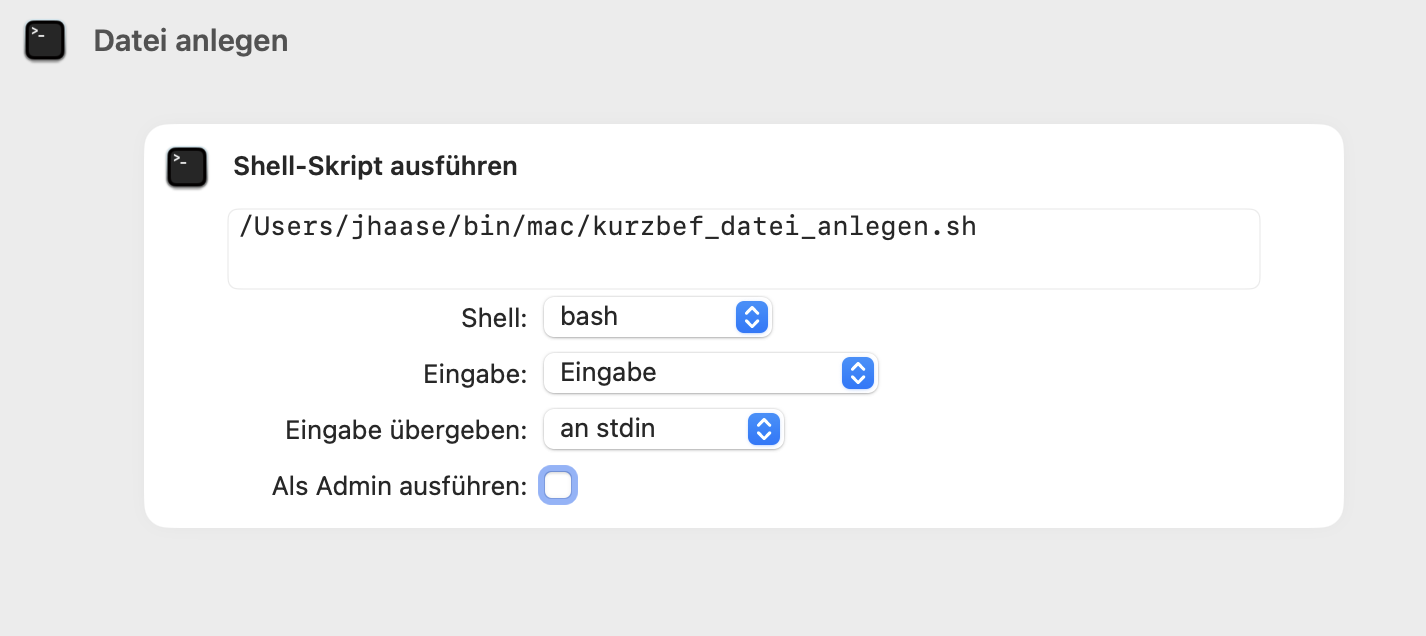Click the "Shell:" label
Image resolution: width=1426 pixels, height=636 pixels.
tap(494, 318)
